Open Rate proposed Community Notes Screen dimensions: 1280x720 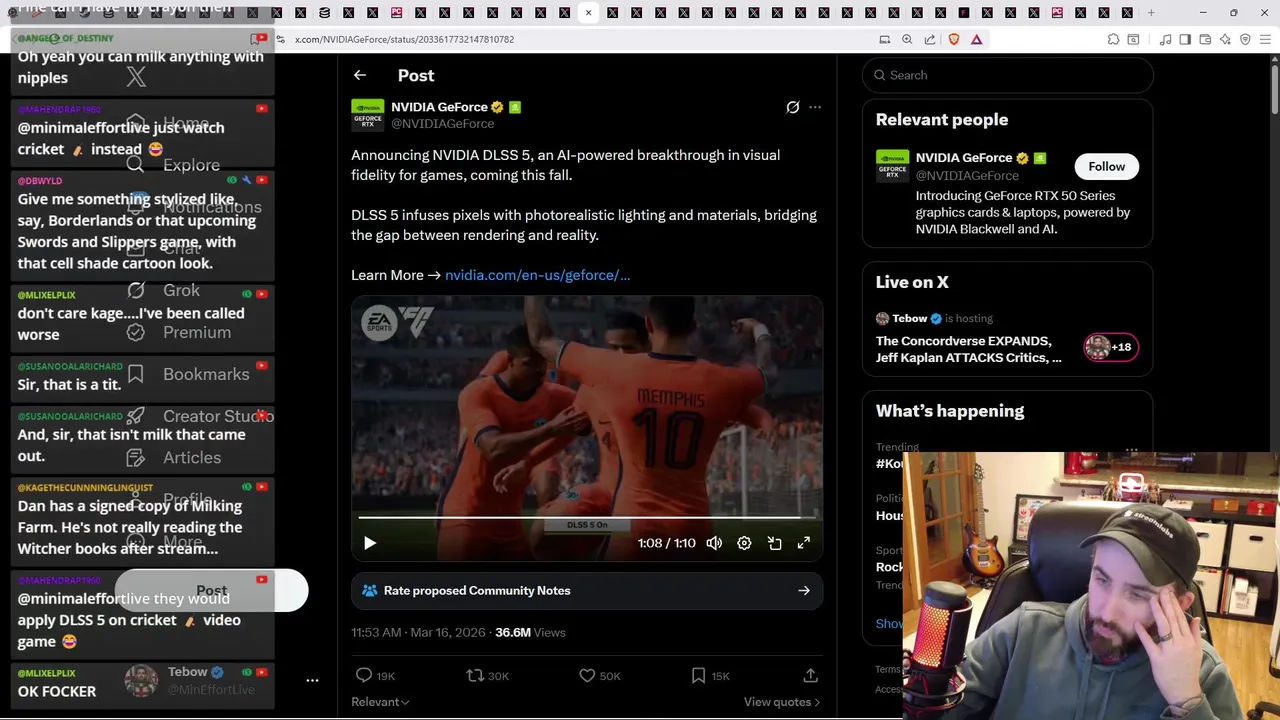coord(587,591)
